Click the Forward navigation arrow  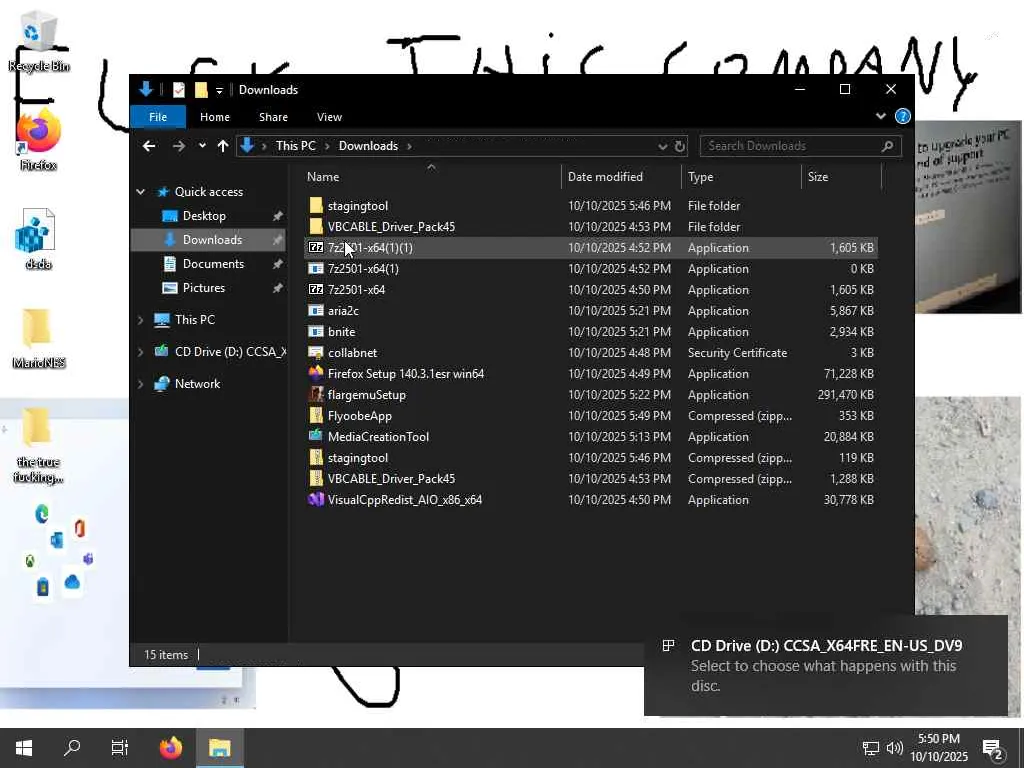[x=178, y=146]
